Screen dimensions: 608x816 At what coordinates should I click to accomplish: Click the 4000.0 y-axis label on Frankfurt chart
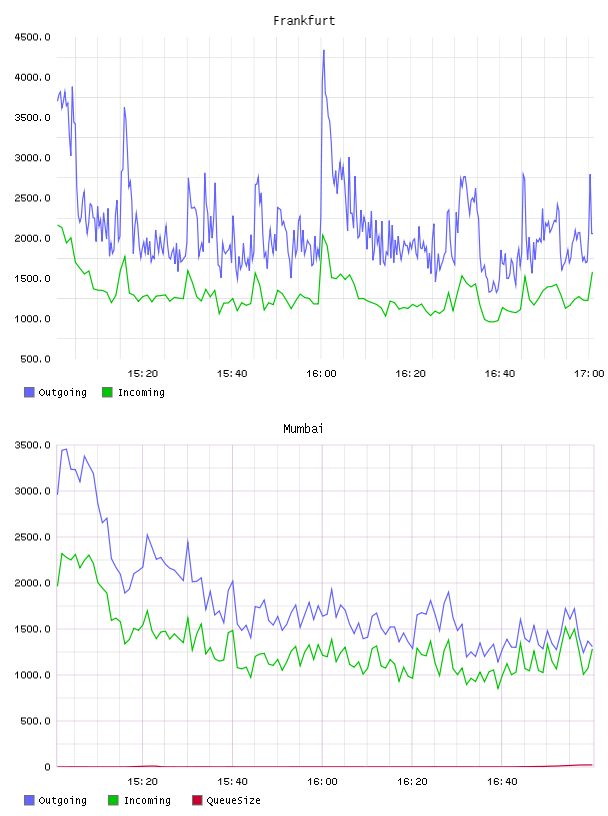click(x=32, y=78)
